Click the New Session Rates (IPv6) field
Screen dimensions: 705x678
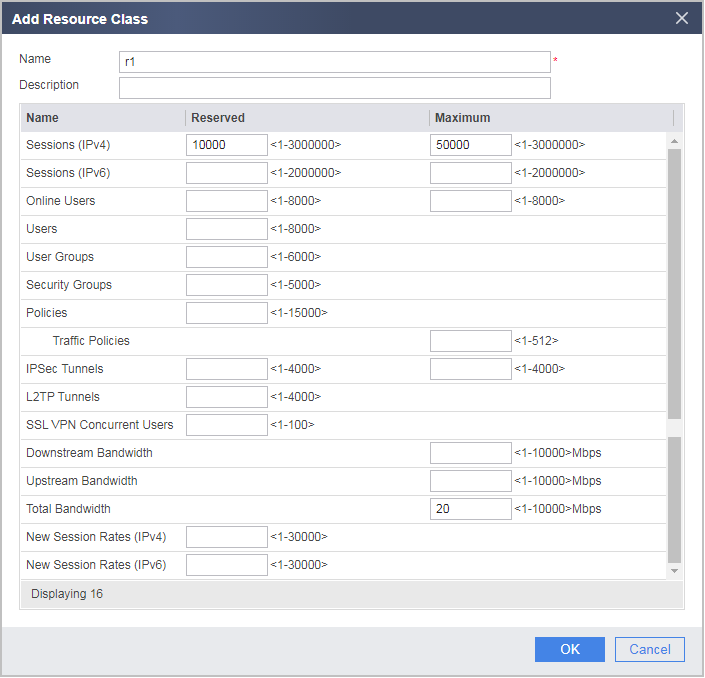click(x=227, y=565)
